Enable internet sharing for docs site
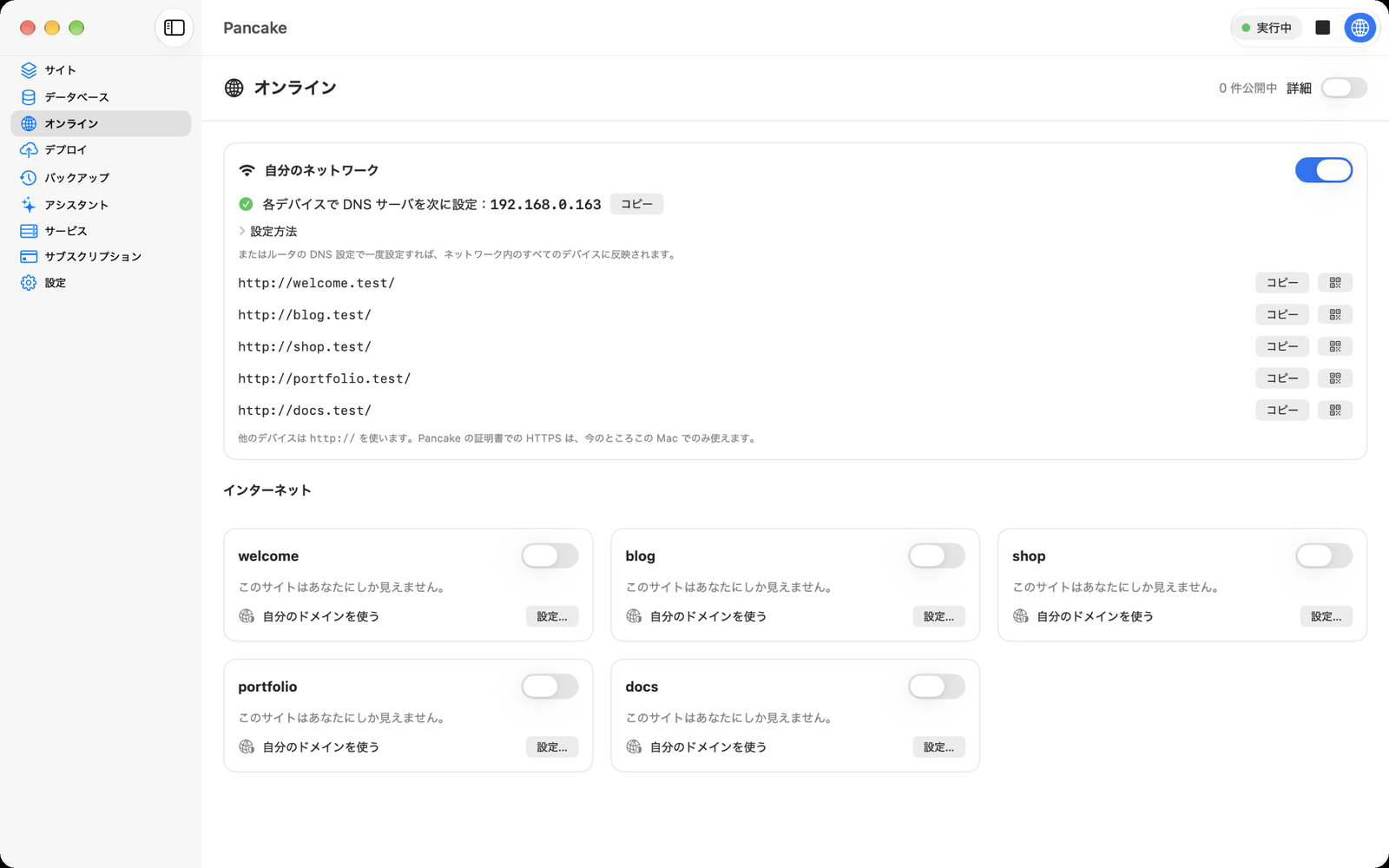Screen dimensions: 1389x868 937,687
